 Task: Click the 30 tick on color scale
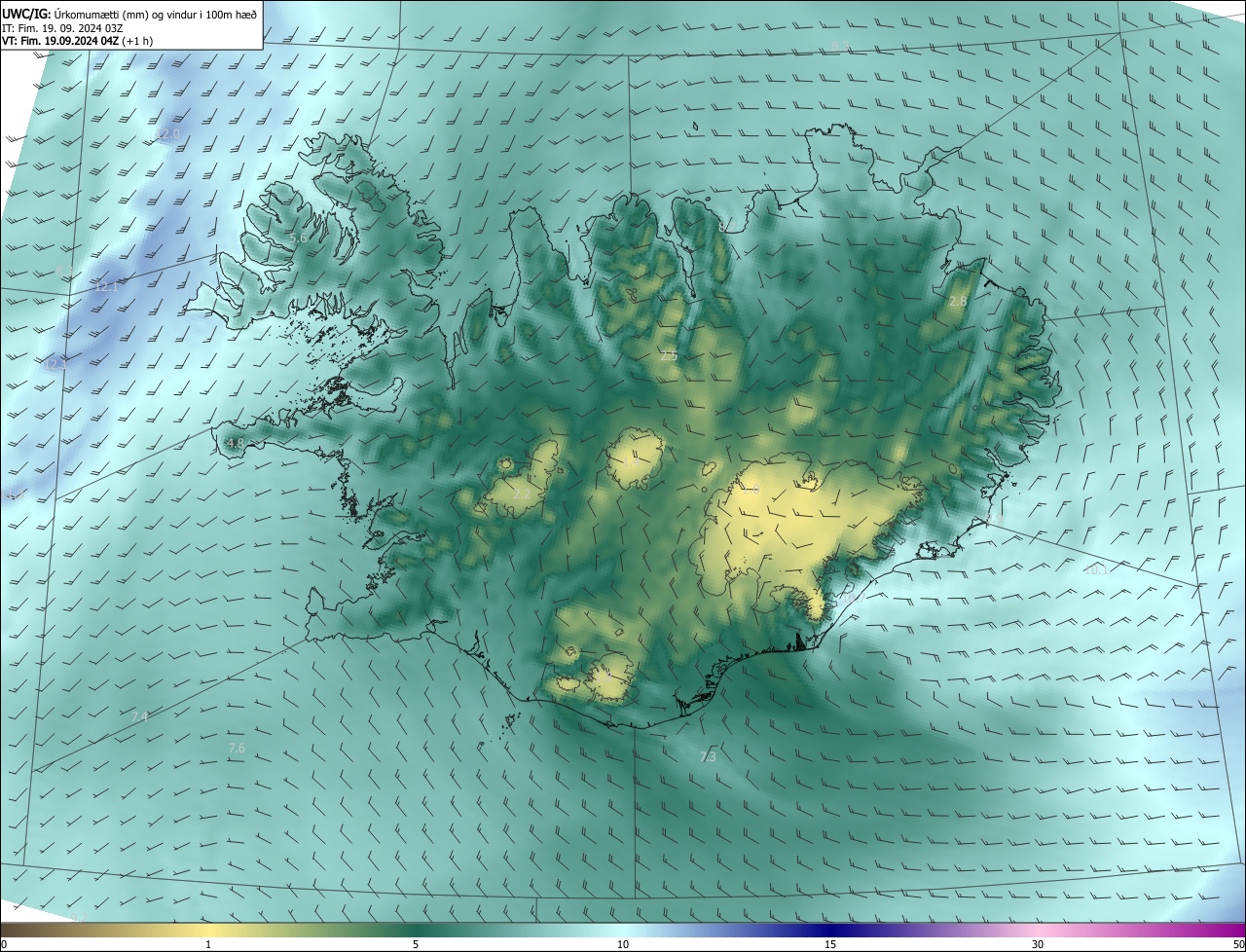click(x=1038, y=945)
